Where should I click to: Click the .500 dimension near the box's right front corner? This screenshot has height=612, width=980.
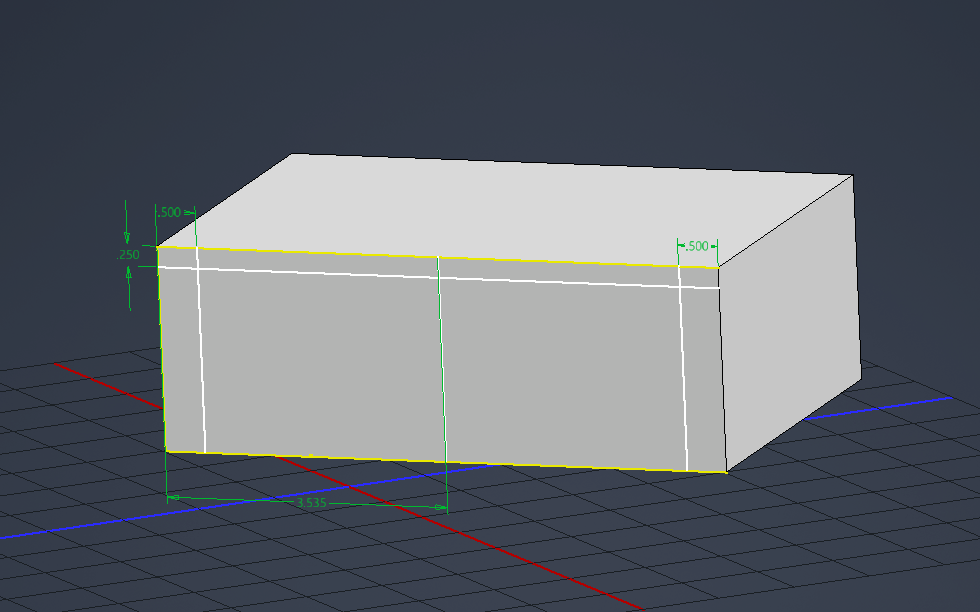click(x=697, y=246)
